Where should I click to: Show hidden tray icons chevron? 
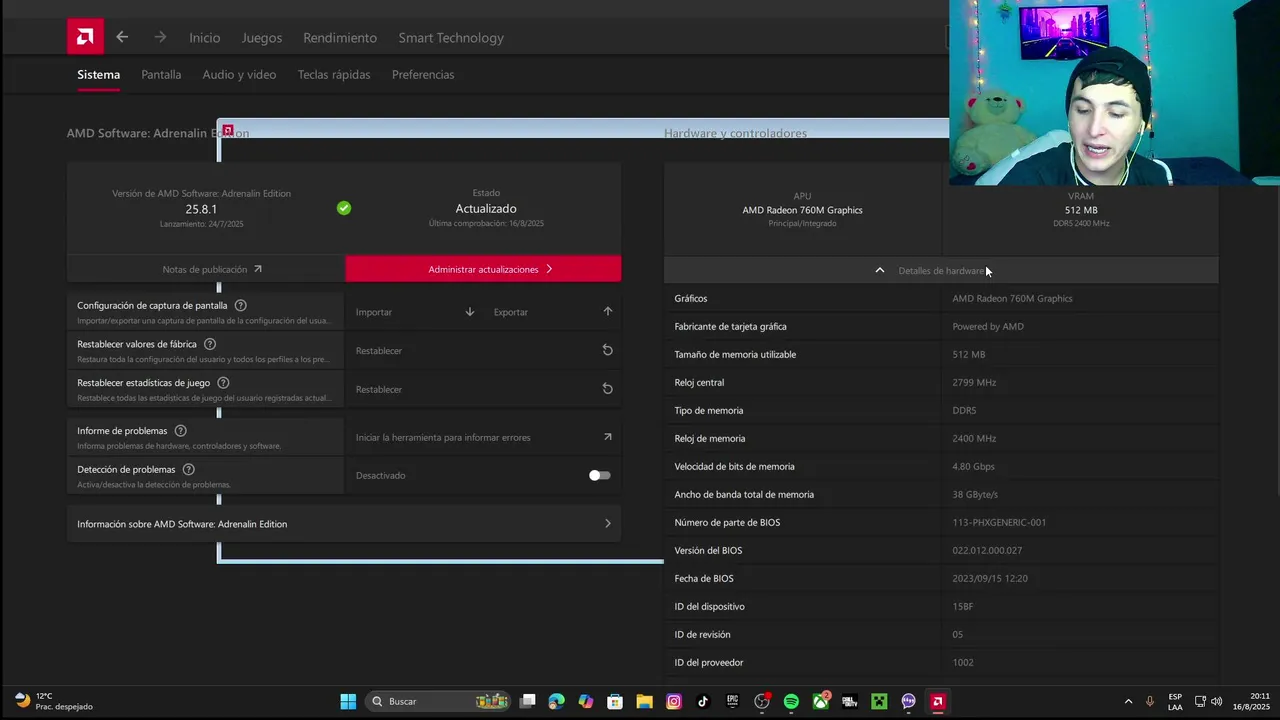[x=1128, y=701]
